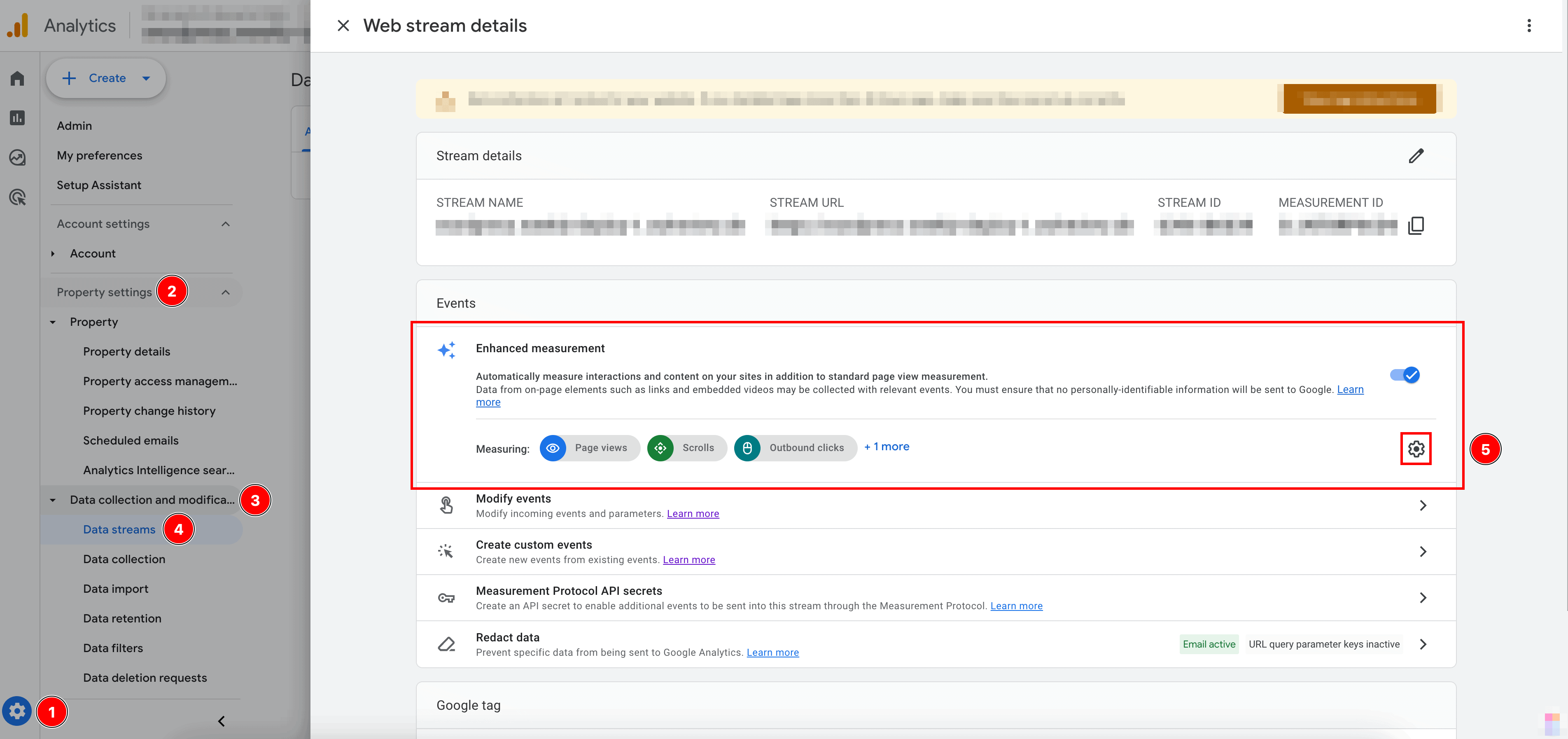Collapse the sidebar with the left chevron
Screen dimensions: 1568x739
[x=222, y=721]
